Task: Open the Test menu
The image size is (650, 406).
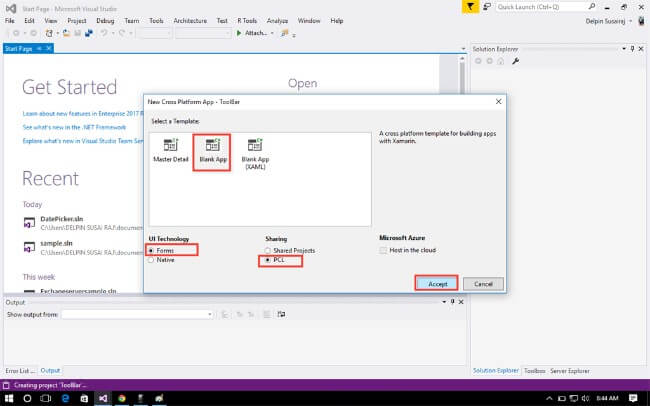Action: (222, 21)
